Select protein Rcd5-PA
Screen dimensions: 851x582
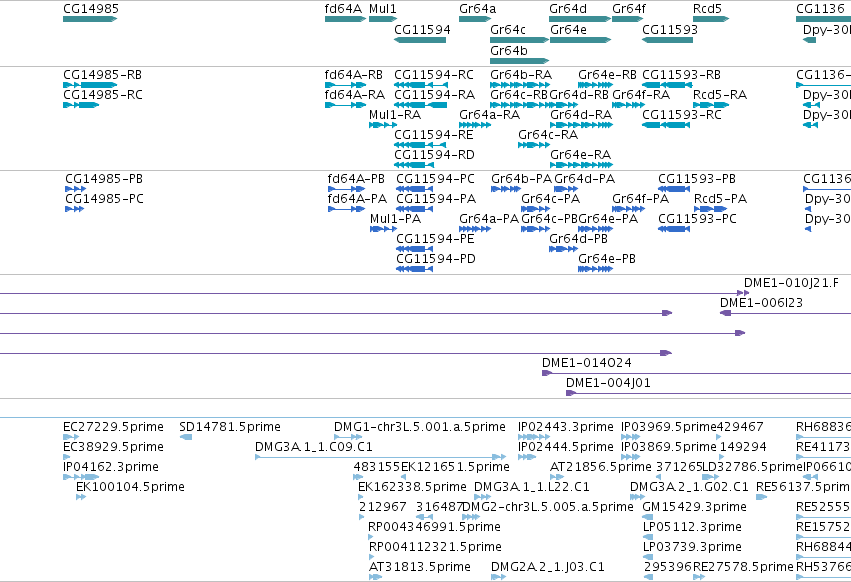[710, 209]
